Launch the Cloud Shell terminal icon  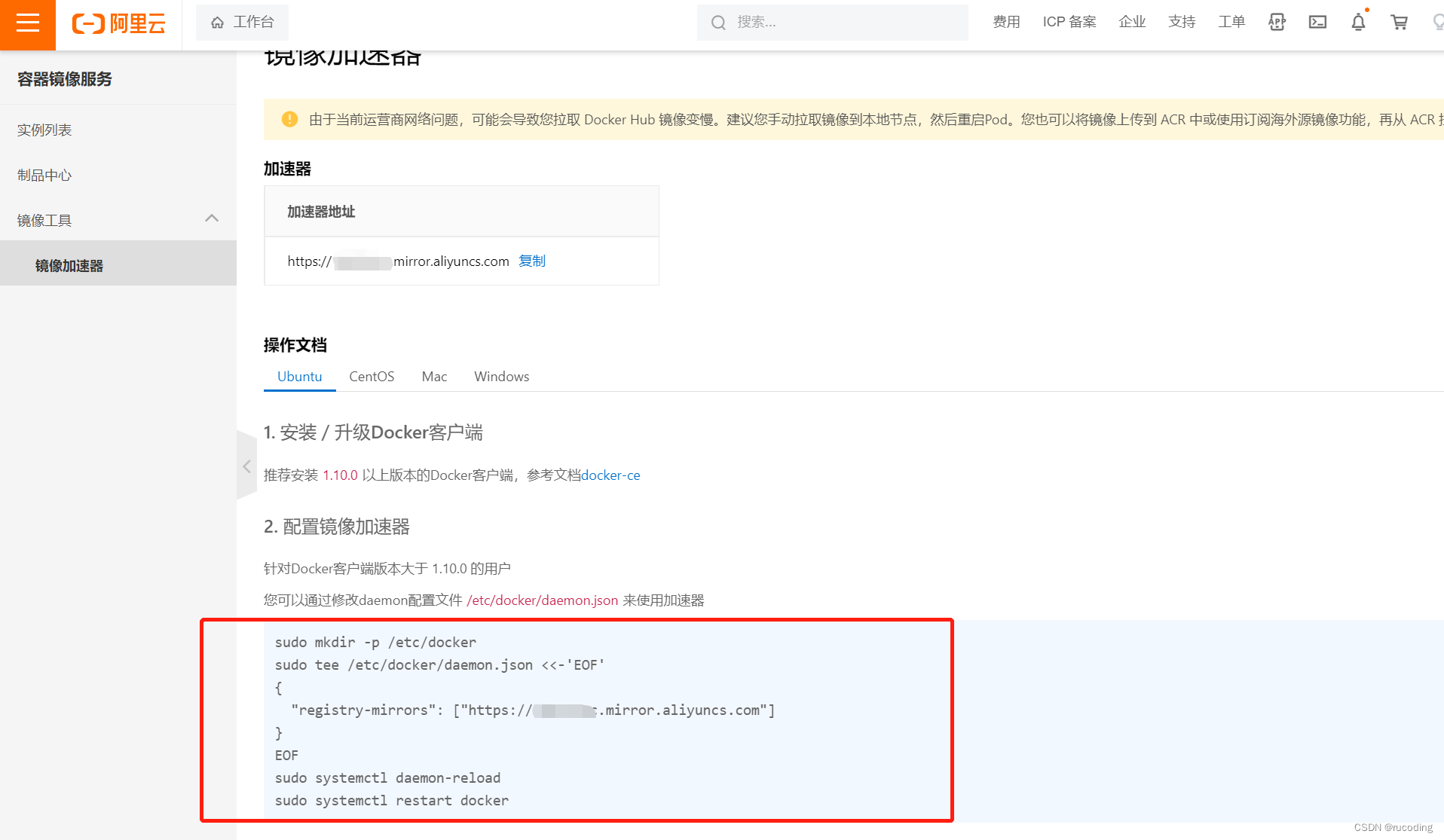[x=1317, y=22]
